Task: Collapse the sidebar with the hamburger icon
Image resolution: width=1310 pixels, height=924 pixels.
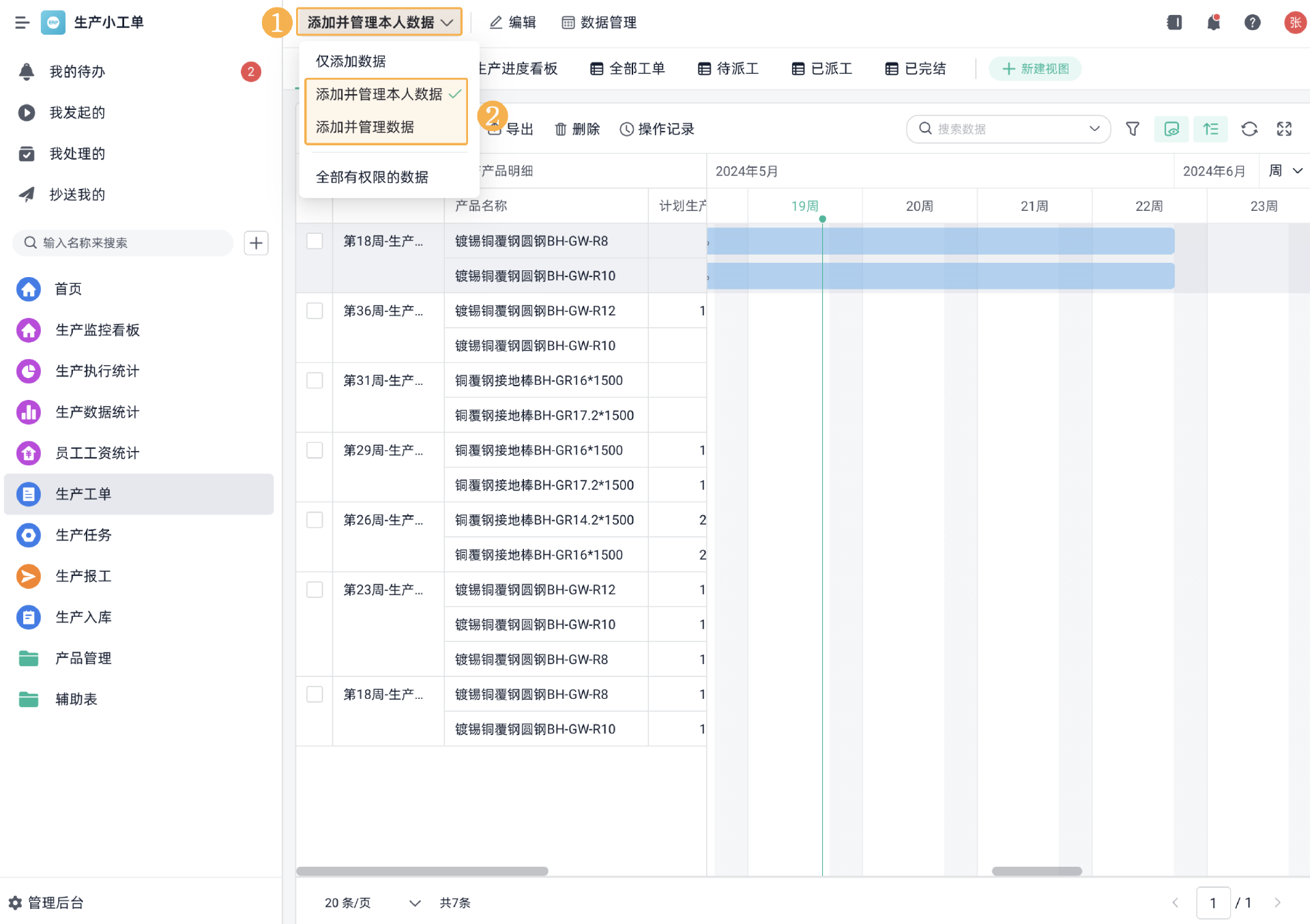Action: [22, 23]
